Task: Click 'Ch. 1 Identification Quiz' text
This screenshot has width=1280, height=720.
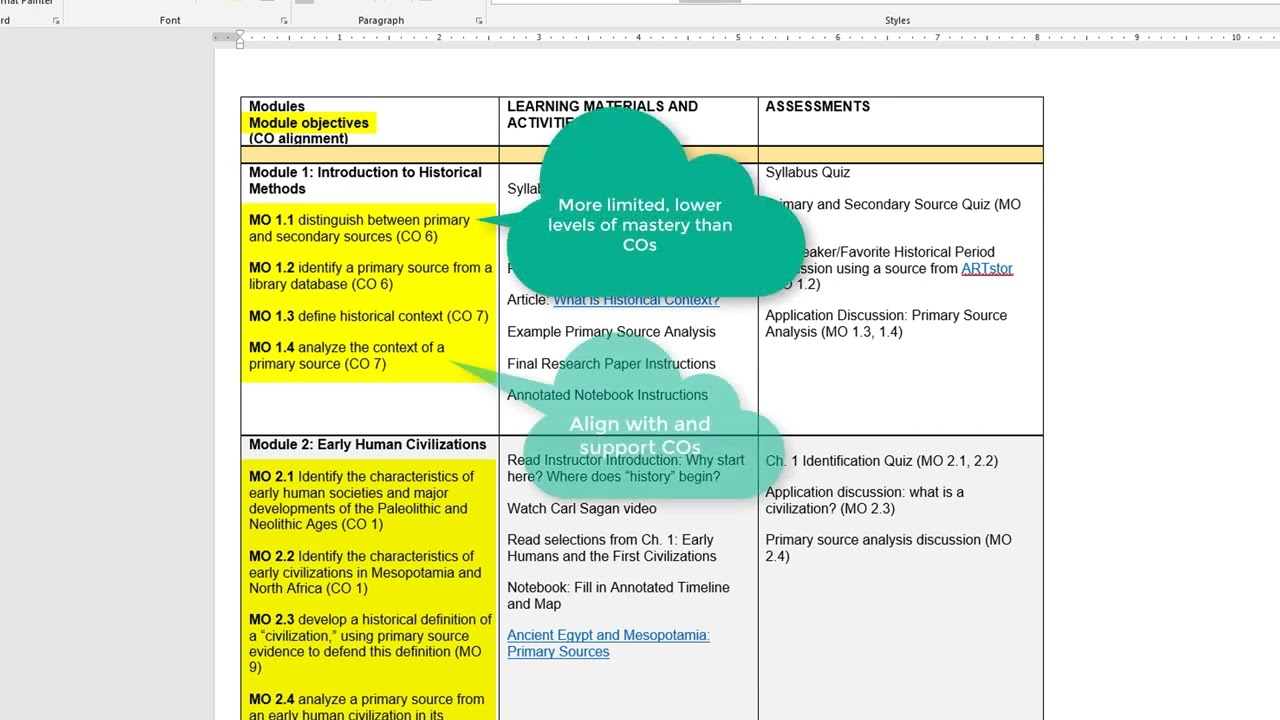Action: (882, 461)
